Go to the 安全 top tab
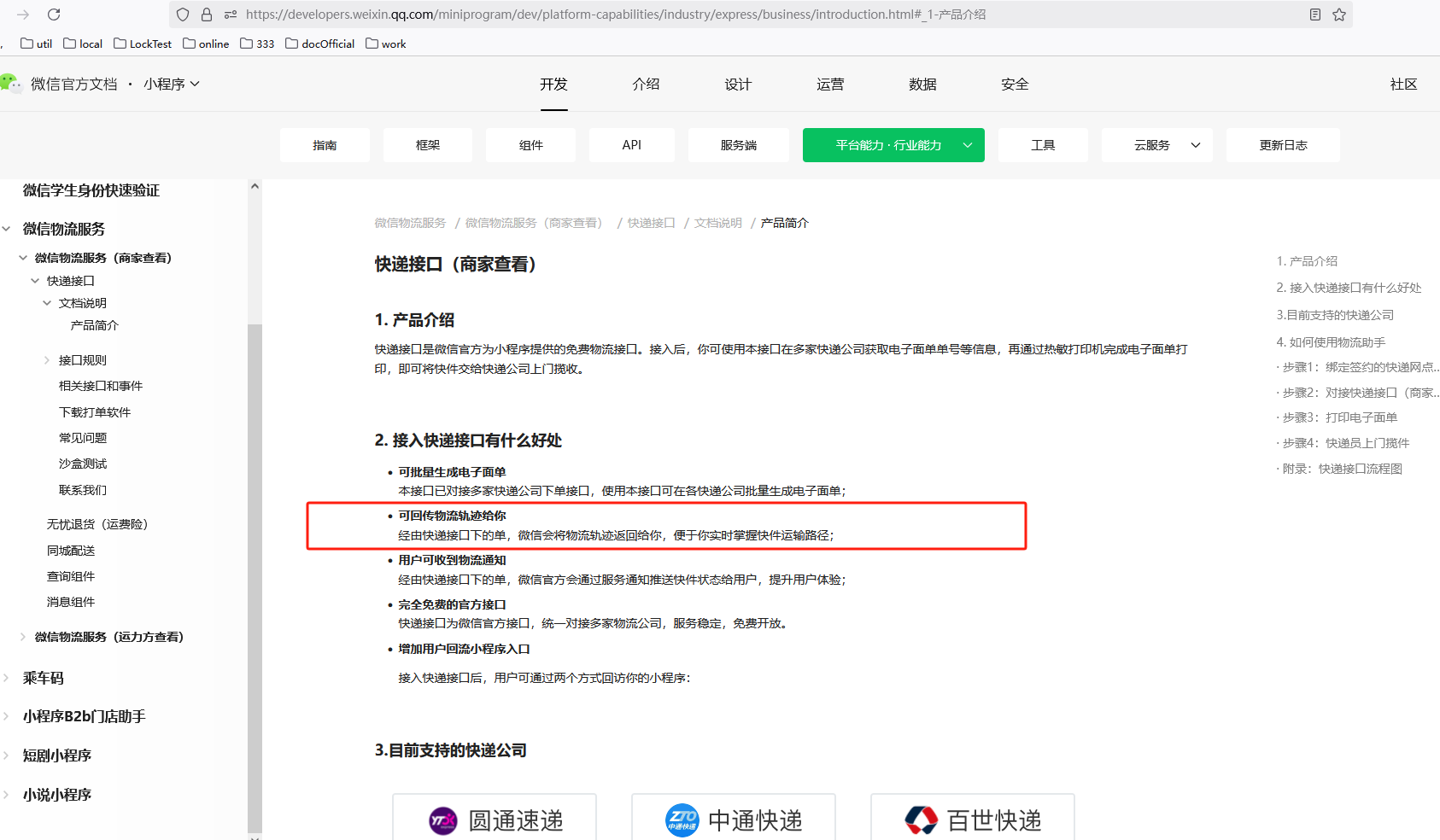Screen dimensions: 1440x840 point(1015,84)
